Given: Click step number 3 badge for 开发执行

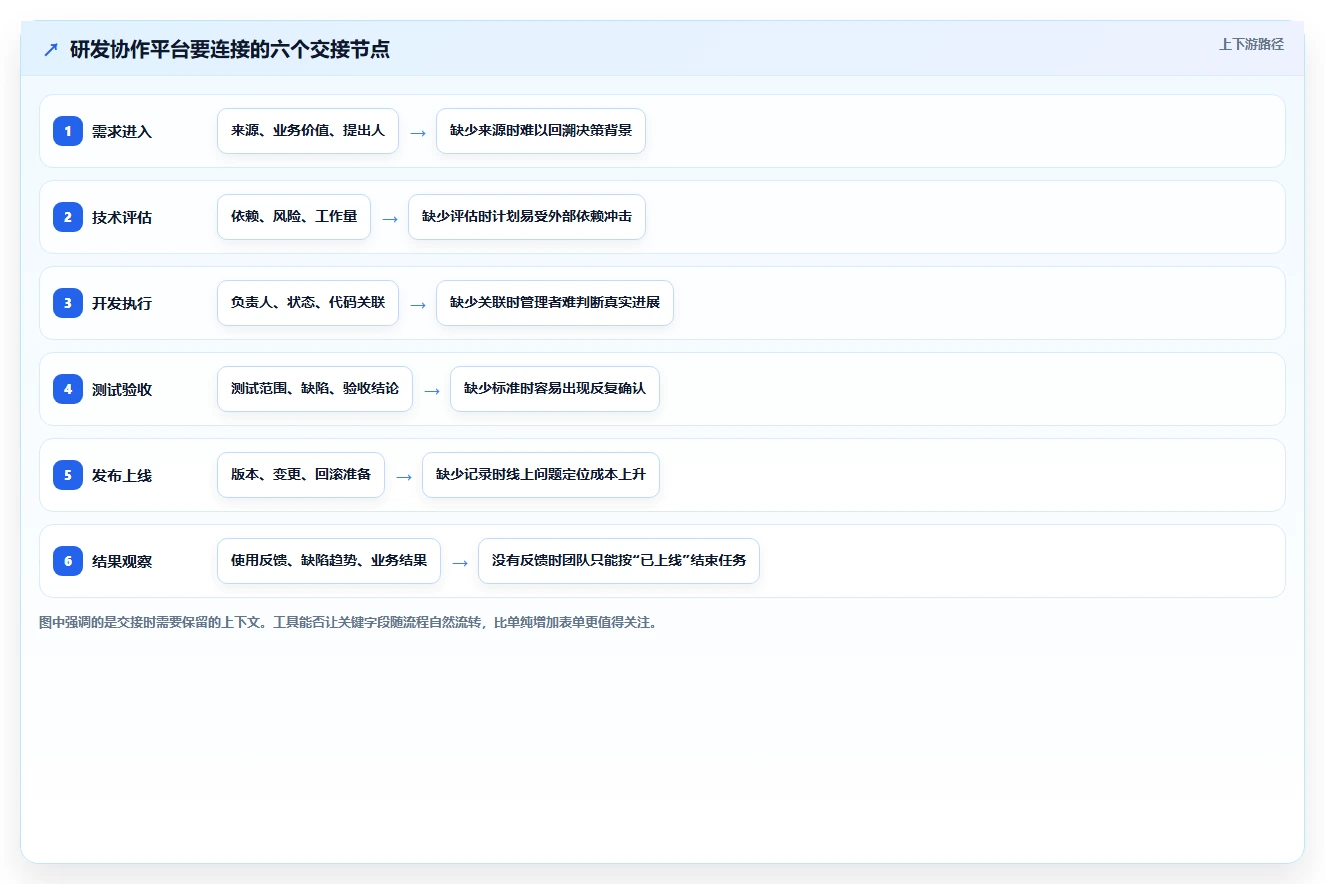Looking at the screenshot, I should pos(68,303).
